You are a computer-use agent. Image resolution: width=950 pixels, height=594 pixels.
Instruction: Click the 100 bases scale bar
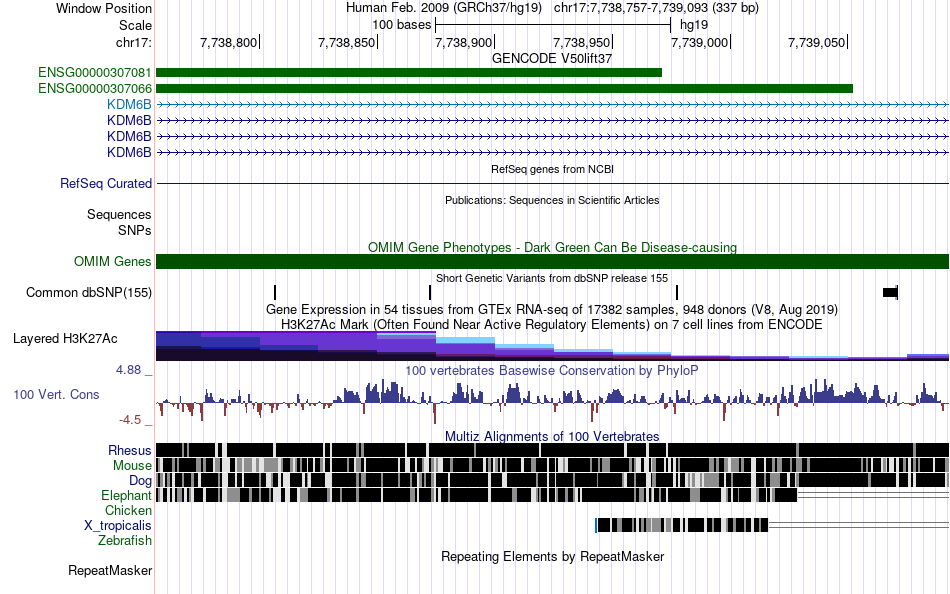[553, 25]
